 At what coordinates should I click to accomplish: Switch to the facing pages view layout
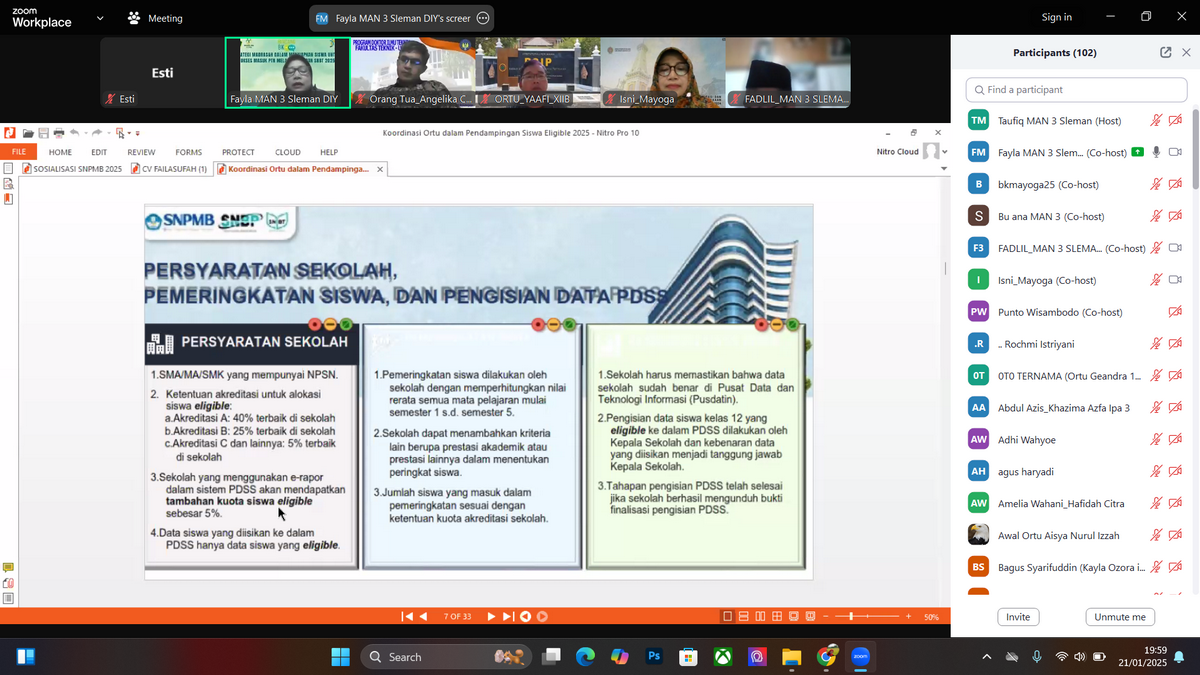[x=761, y=617]
